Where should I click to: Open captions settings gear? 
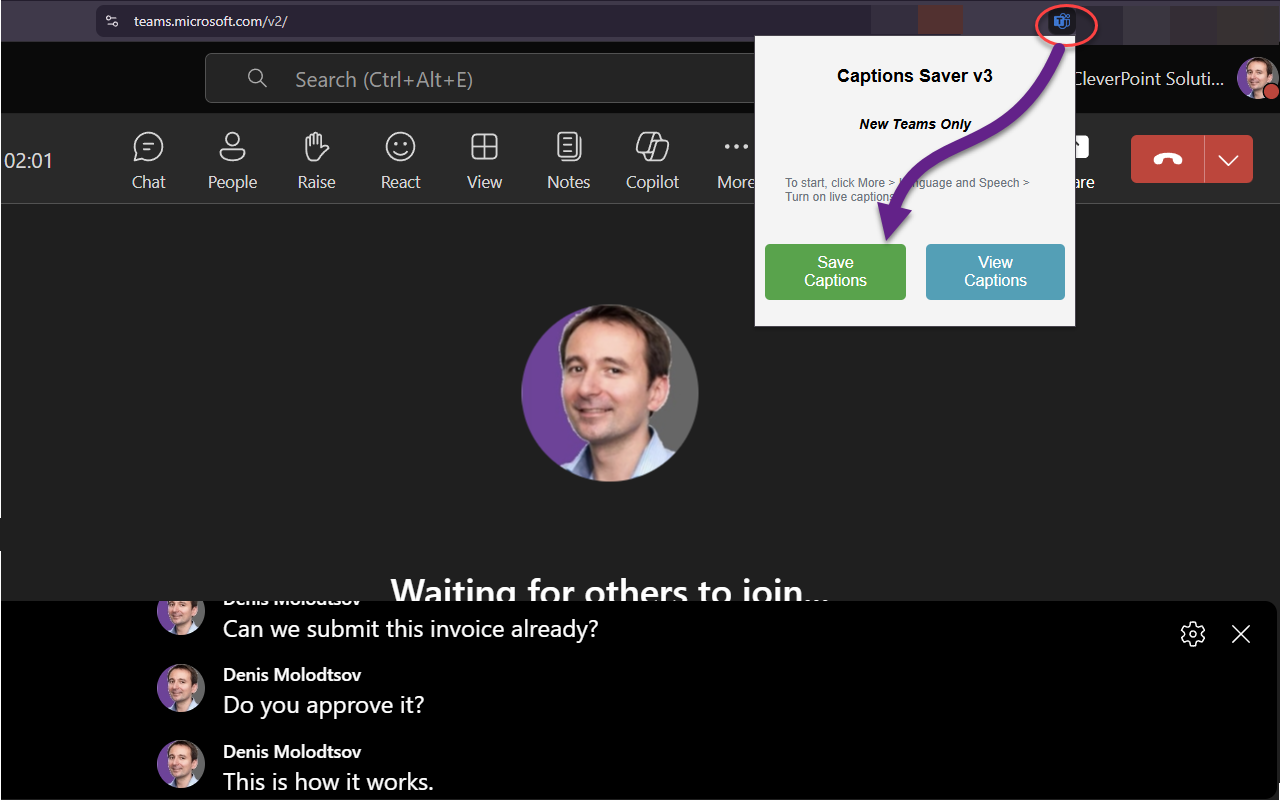click(x=1192, y=634)
